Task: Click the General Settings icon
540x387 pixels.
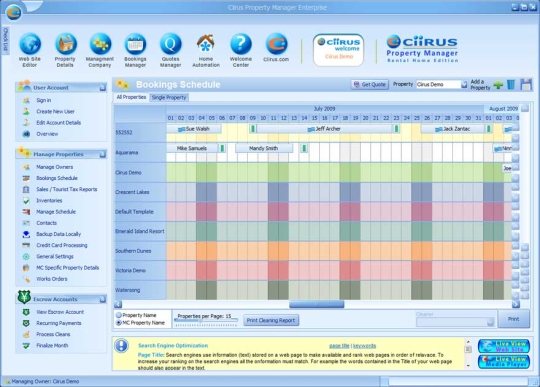Action: pos(26,257)
